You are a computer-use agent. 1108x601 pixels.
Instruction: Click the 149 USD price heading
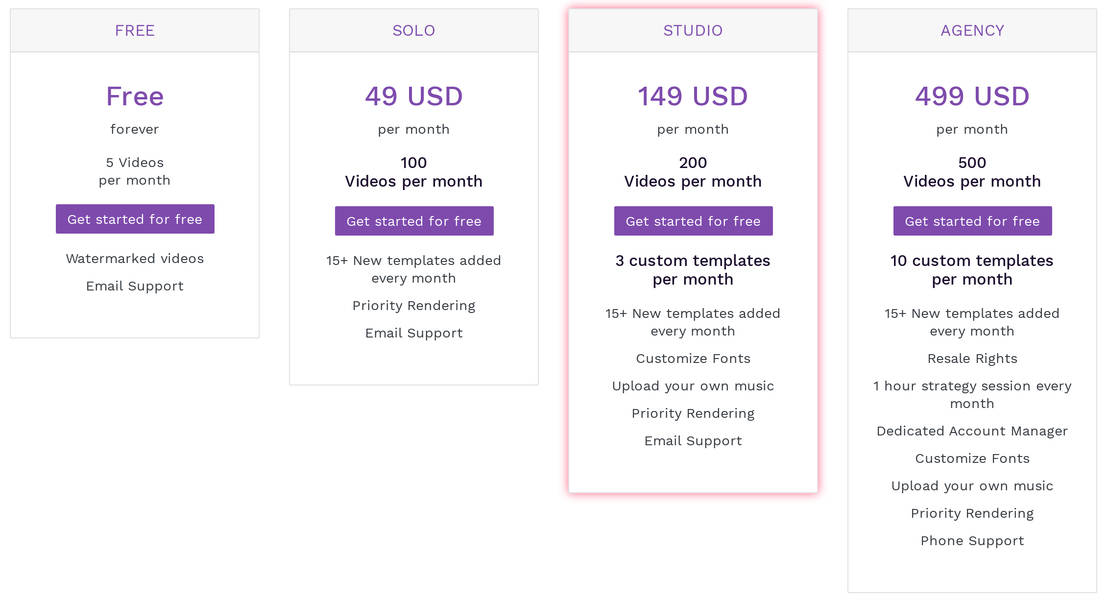coord(693,96)
